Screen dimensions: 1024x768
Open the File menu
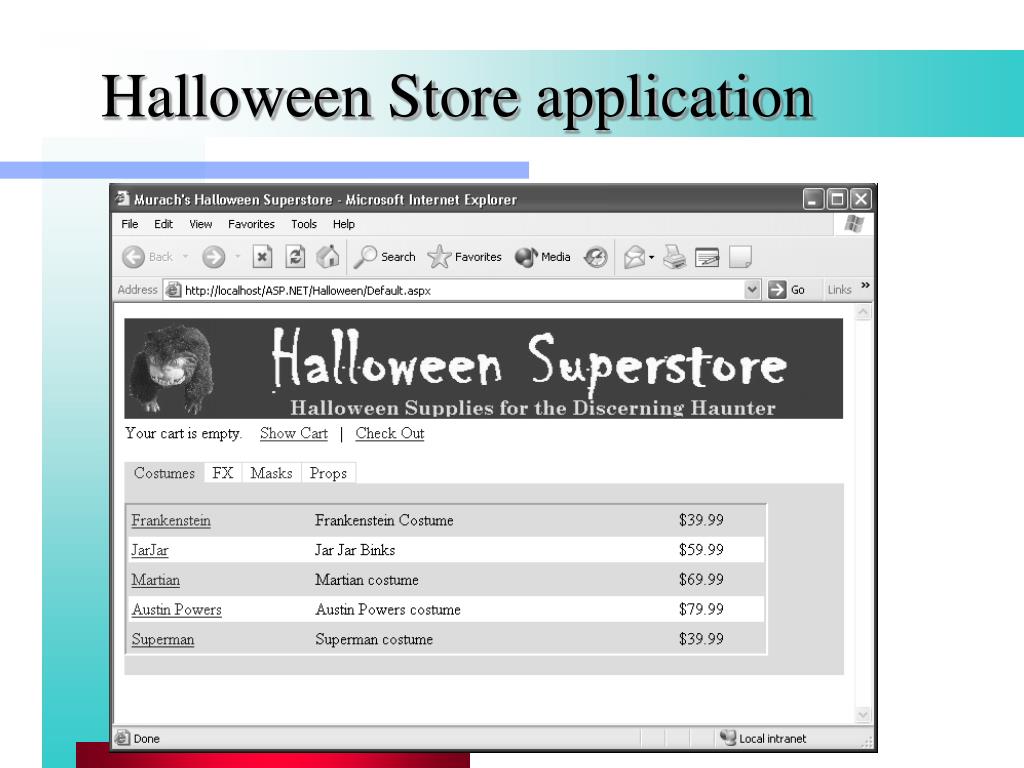click(x=130, y=224)
